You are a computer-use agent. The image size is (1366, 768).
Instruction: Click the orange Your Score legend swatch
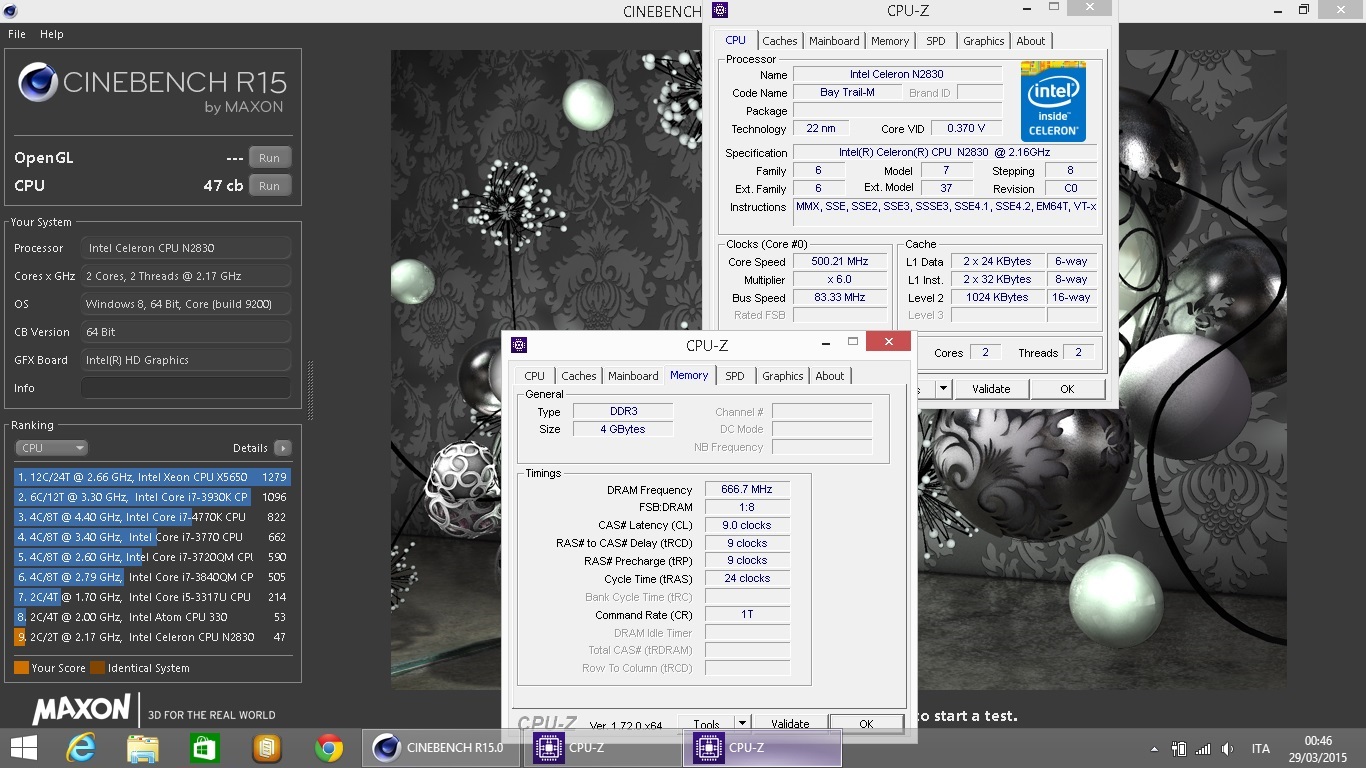pos(21,668)
